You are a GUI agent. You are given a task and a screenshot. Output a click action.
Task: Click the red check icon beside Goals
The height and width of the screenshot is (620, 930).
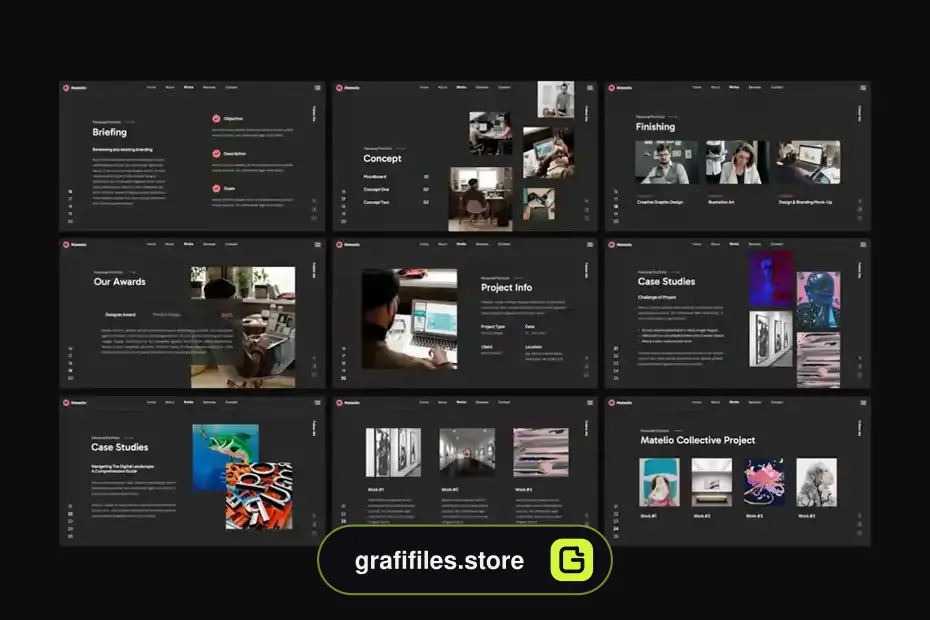coord(216,189)
